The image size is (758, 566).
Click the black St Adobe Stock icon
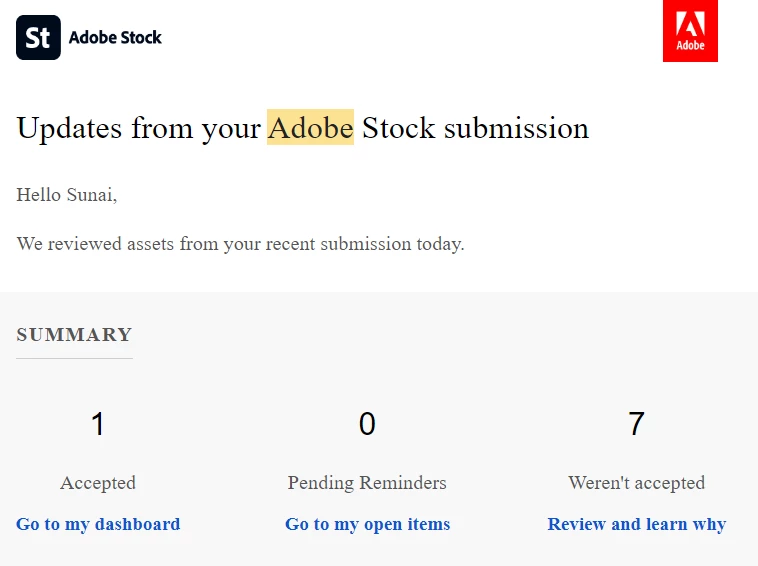click(38, 38)
